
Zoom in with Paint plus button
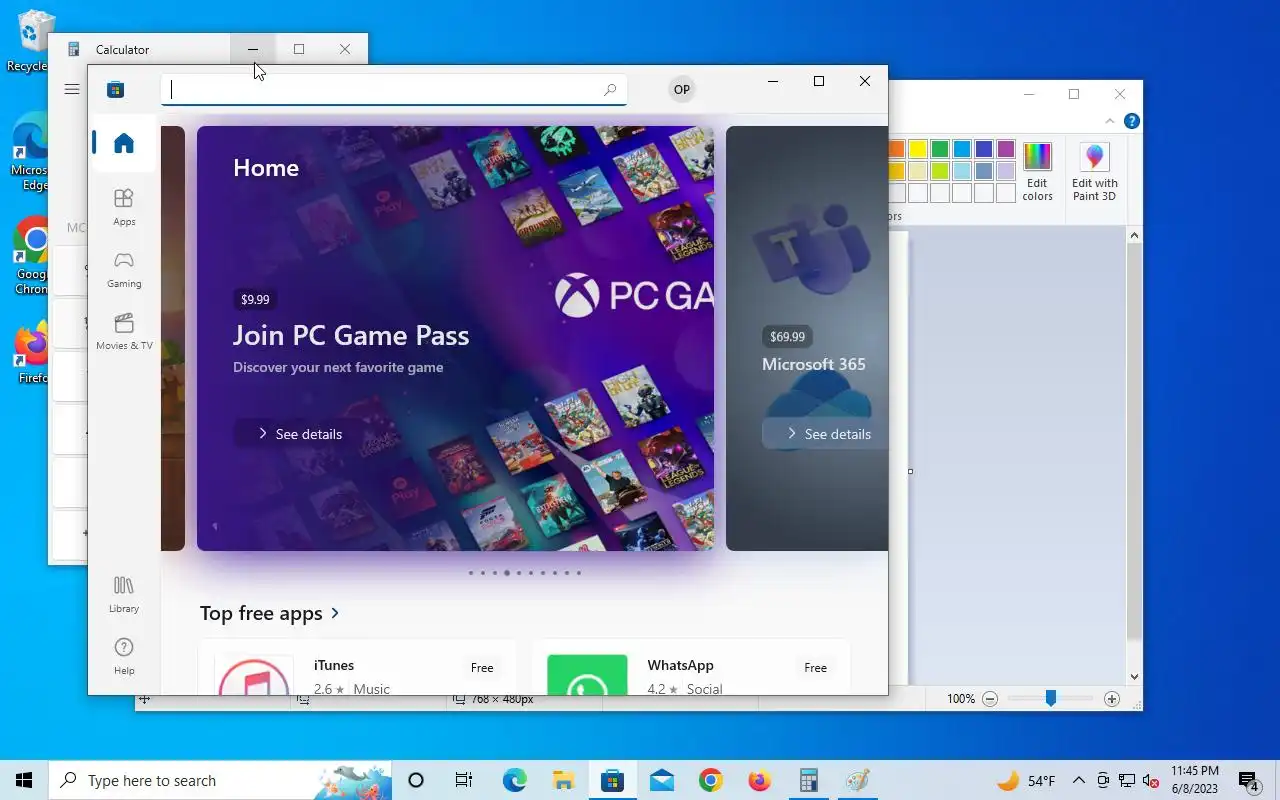[1112, 699]
